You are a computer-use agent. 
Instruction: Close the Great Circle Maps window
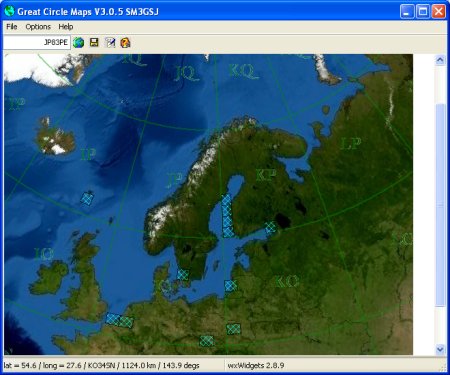(438, 12)
